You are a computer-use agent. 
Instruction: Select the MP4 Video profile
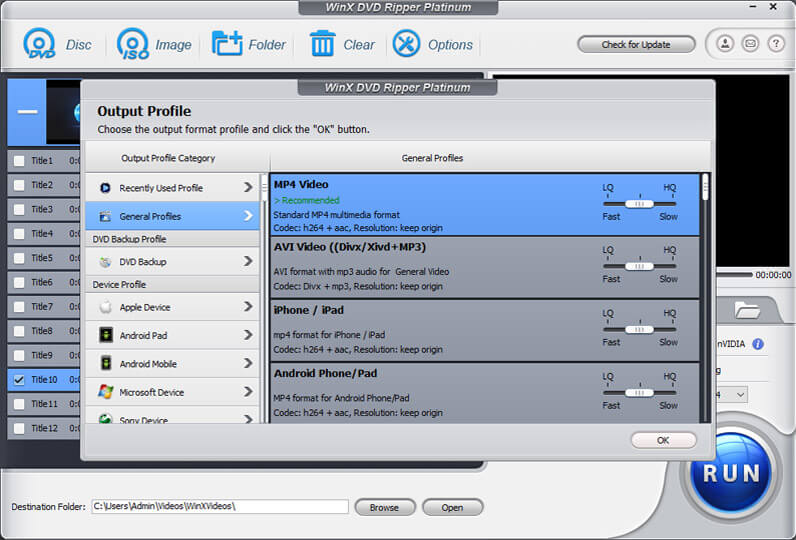(485, 205)
